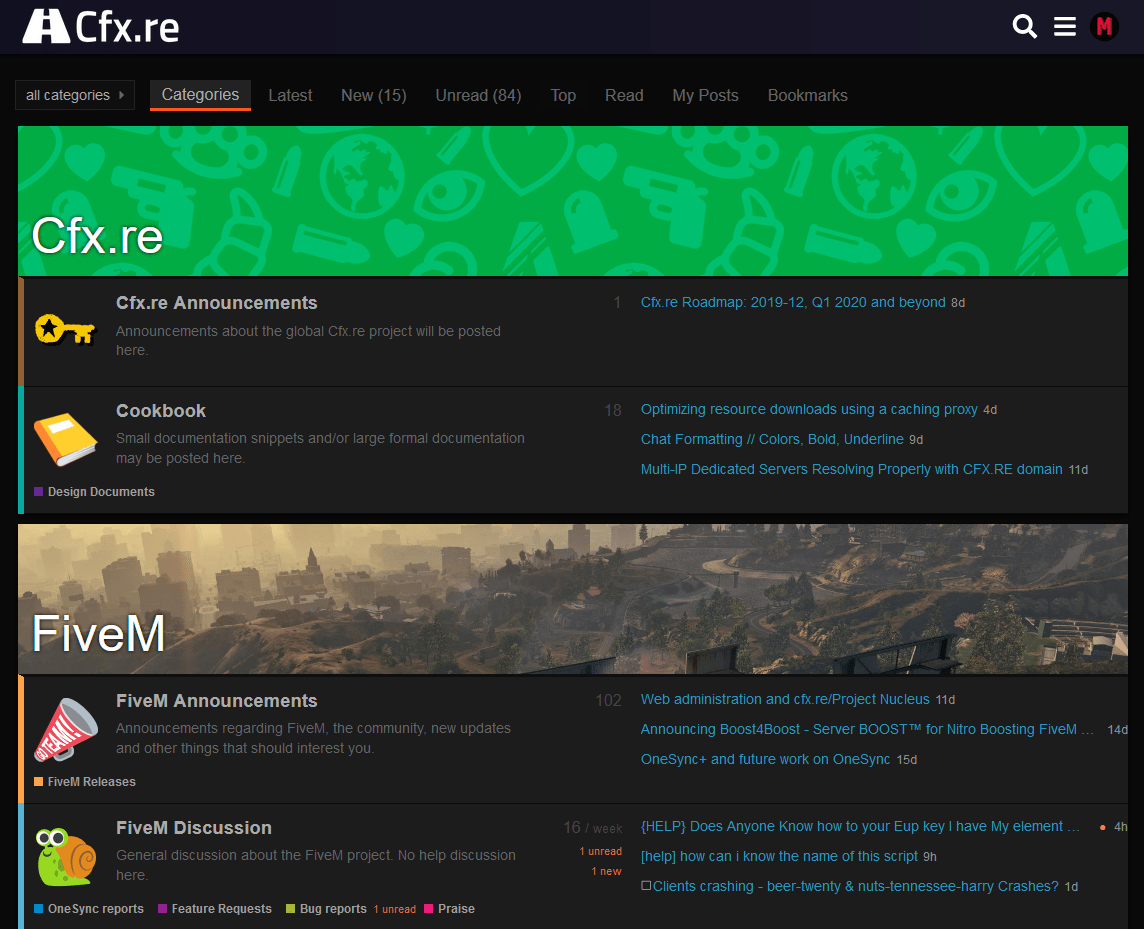
Task: Click the snail FiveM Discussion icon
Action: tap(66, 856)
